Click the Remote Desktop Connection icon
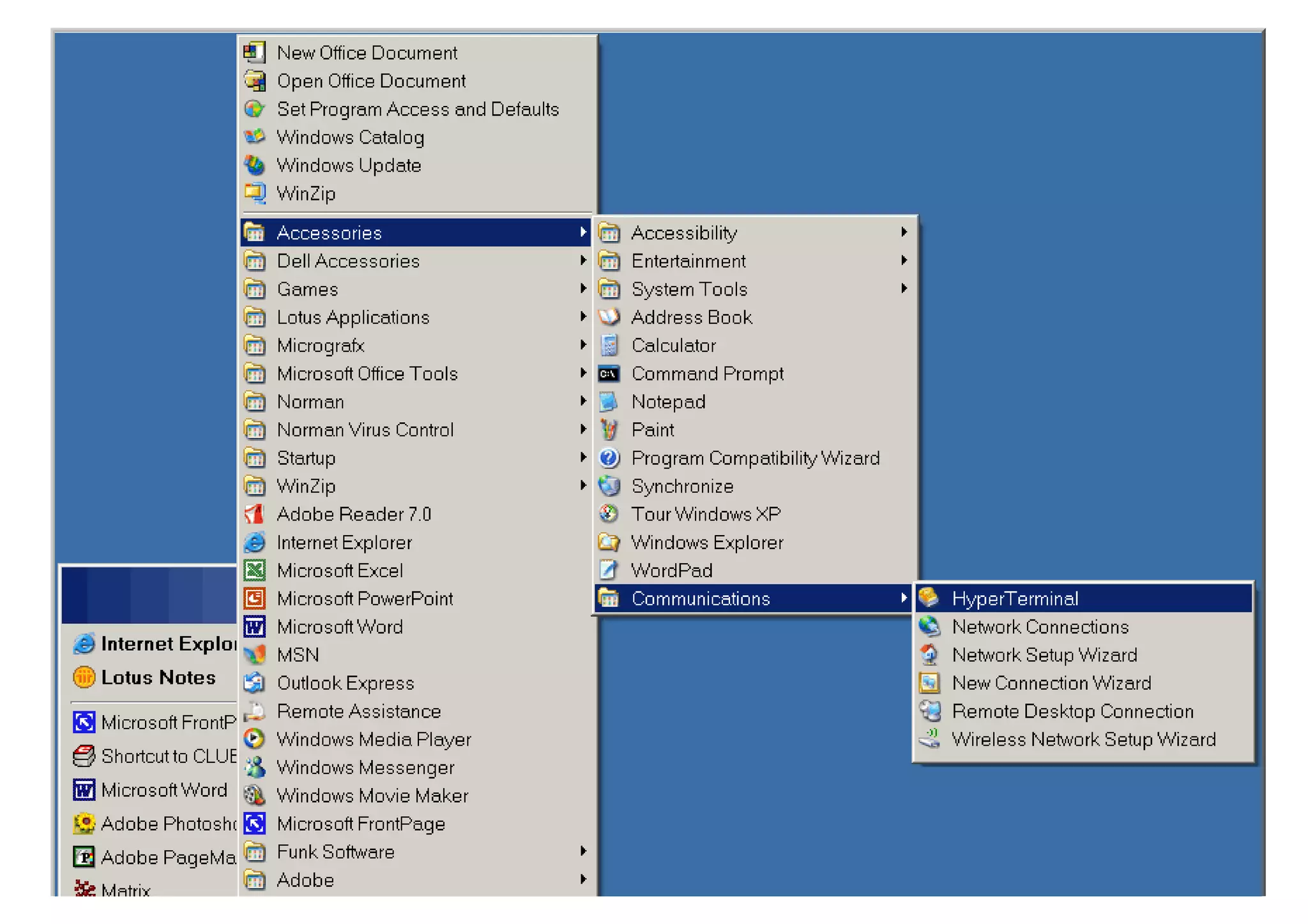This screenshot has height=924, width=1308. (929, 711)
